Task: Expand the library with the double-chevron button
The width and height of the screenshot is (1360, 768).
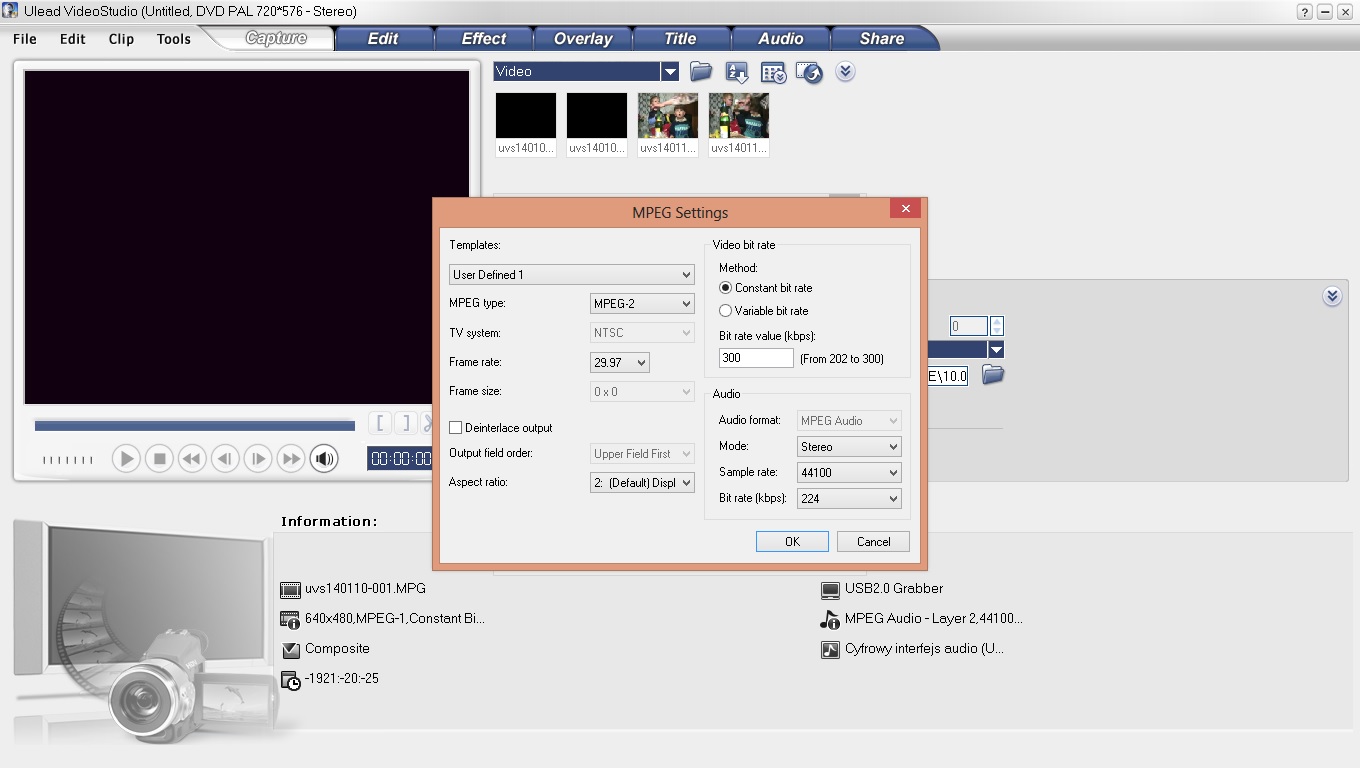Action: pos(845,72)
